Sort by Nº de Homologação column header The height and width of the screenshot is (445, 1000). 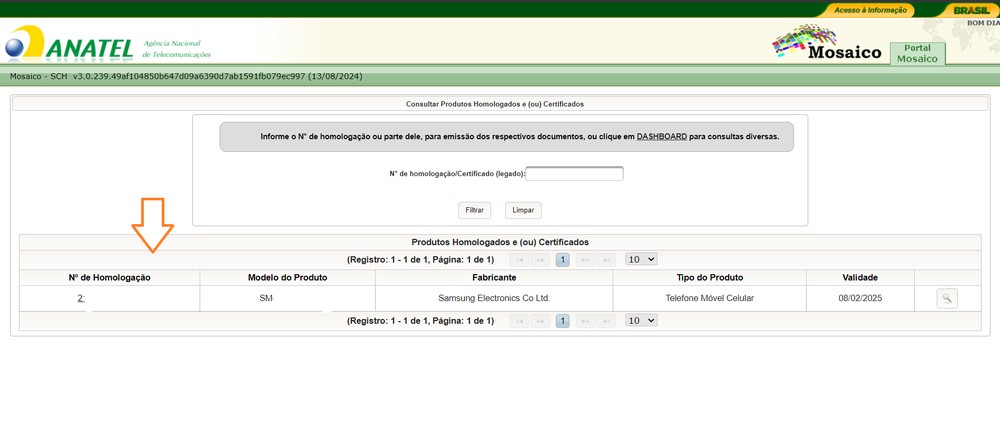click(109, 277)
